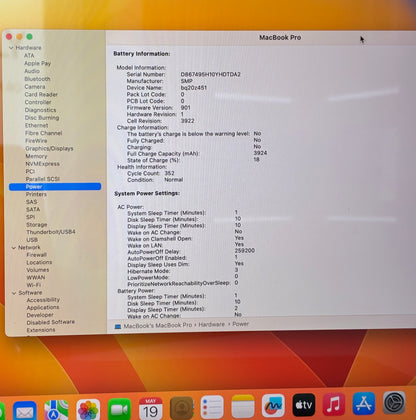The height and width of the screenshot is (420, 416).
Task: Select ATA in the sidebar
Action: (x=29, y=55)
